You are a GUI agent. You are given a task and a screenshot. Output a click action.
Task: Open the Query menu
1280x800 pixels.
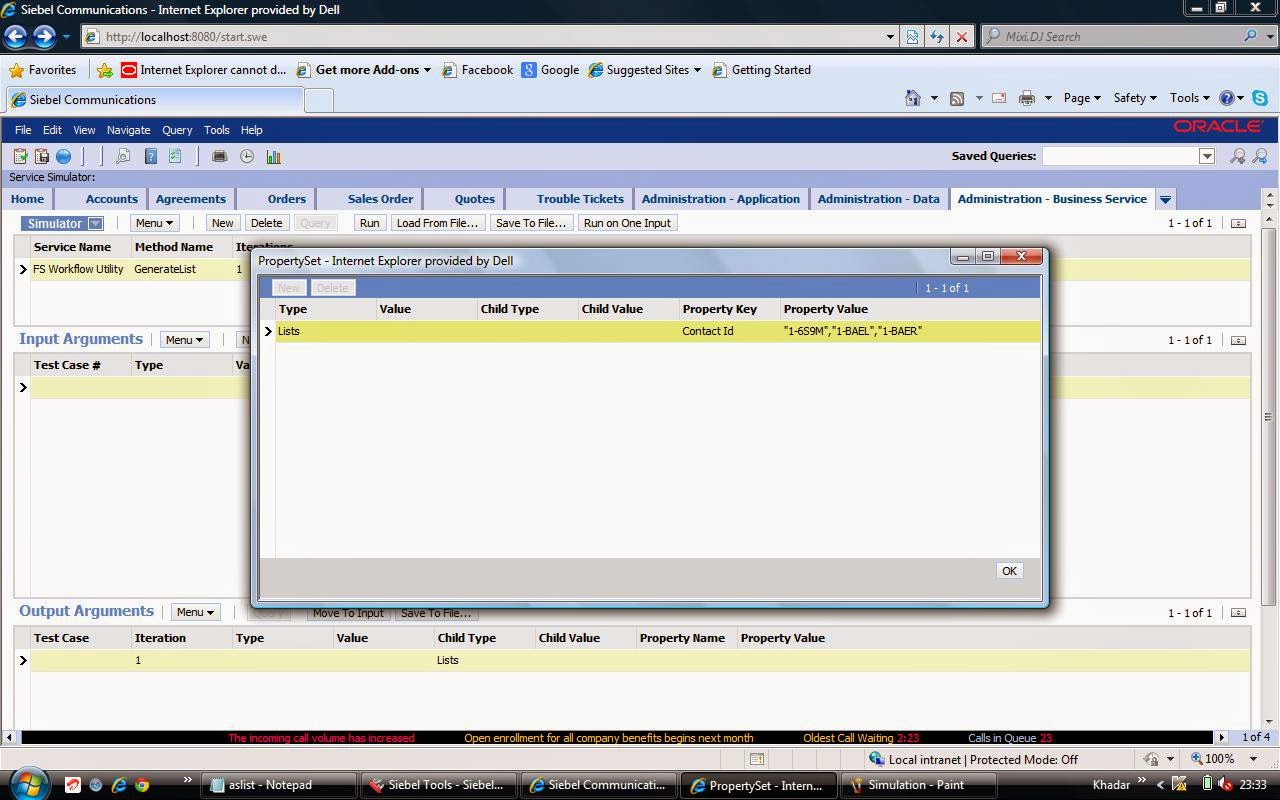[177, 130]
